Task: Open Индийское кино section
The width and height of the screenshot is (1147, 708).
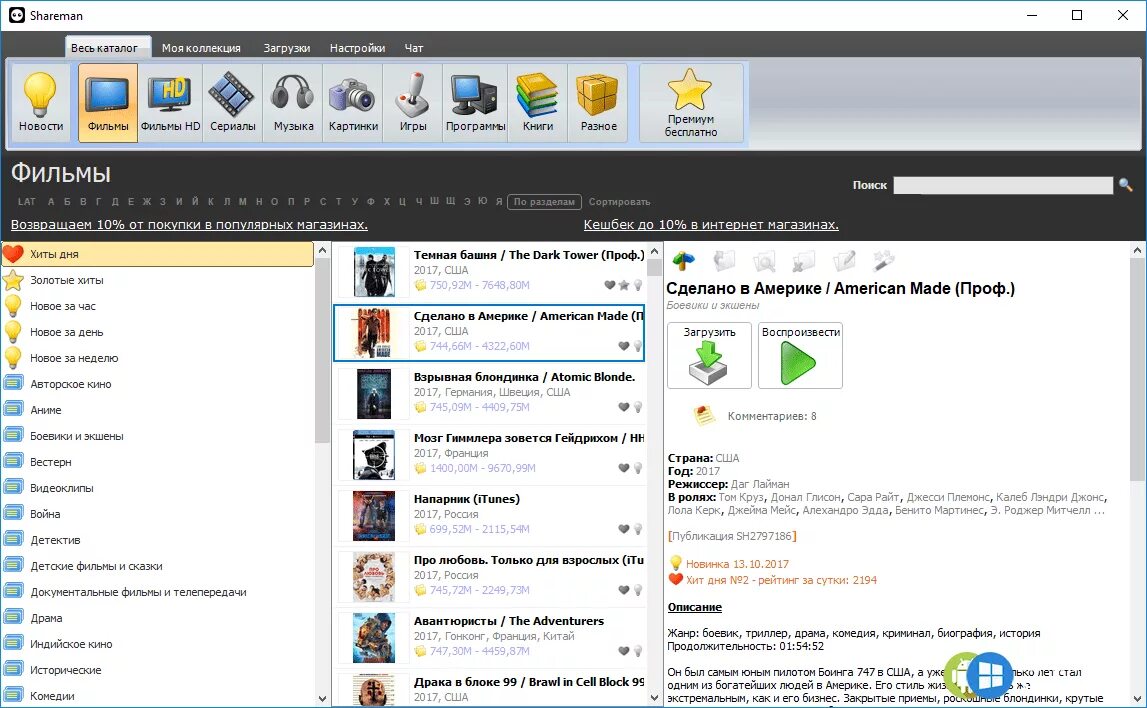Action: pos(157,644)
